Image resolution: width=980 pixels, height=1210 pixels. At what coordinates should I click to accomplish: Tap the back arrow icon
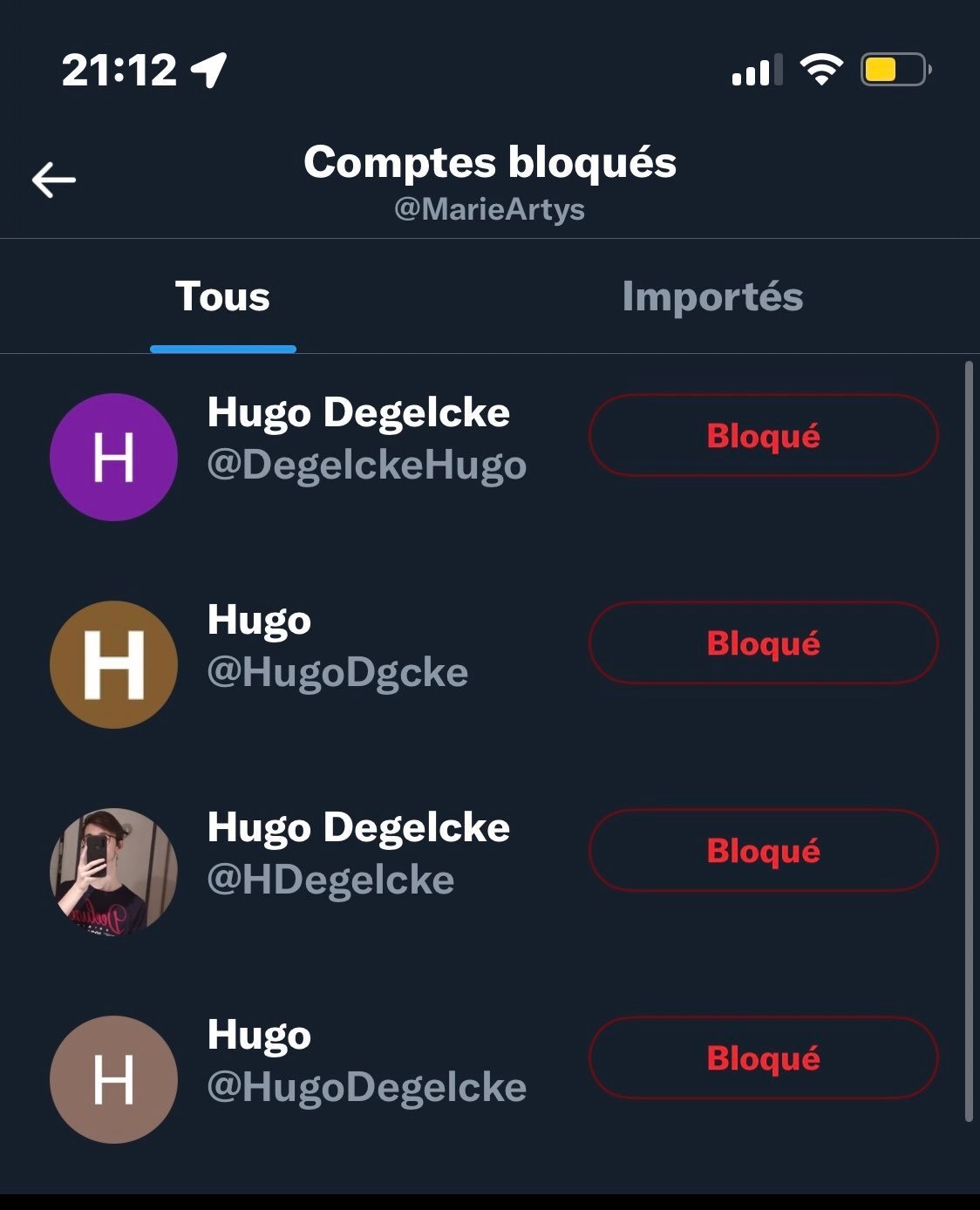point(54,180)
